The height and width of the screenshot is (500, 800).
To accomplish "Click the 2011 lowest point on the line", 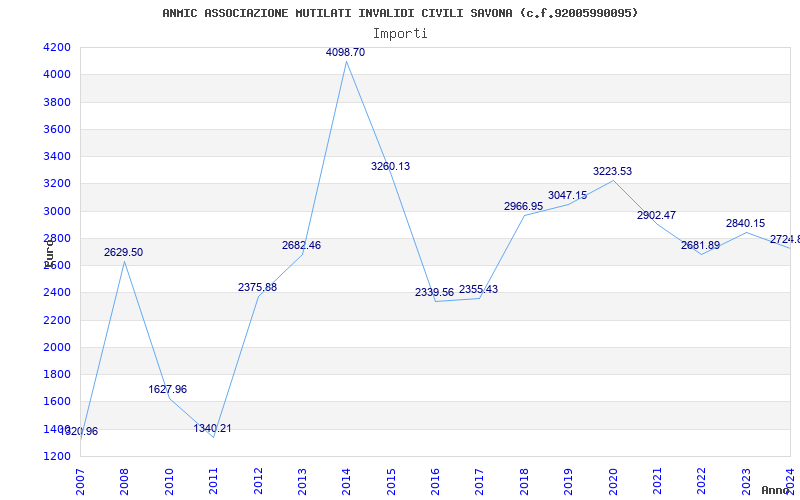I will click(213, 437).
